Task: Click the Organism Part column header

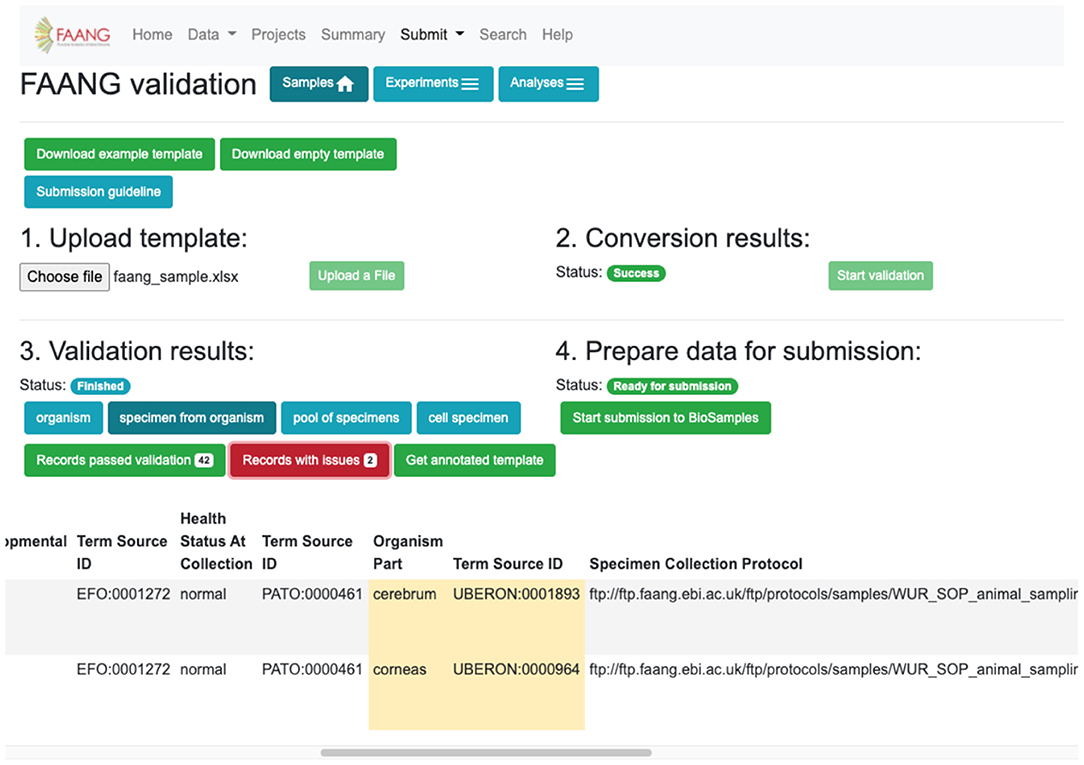Action: pos(408,552)
